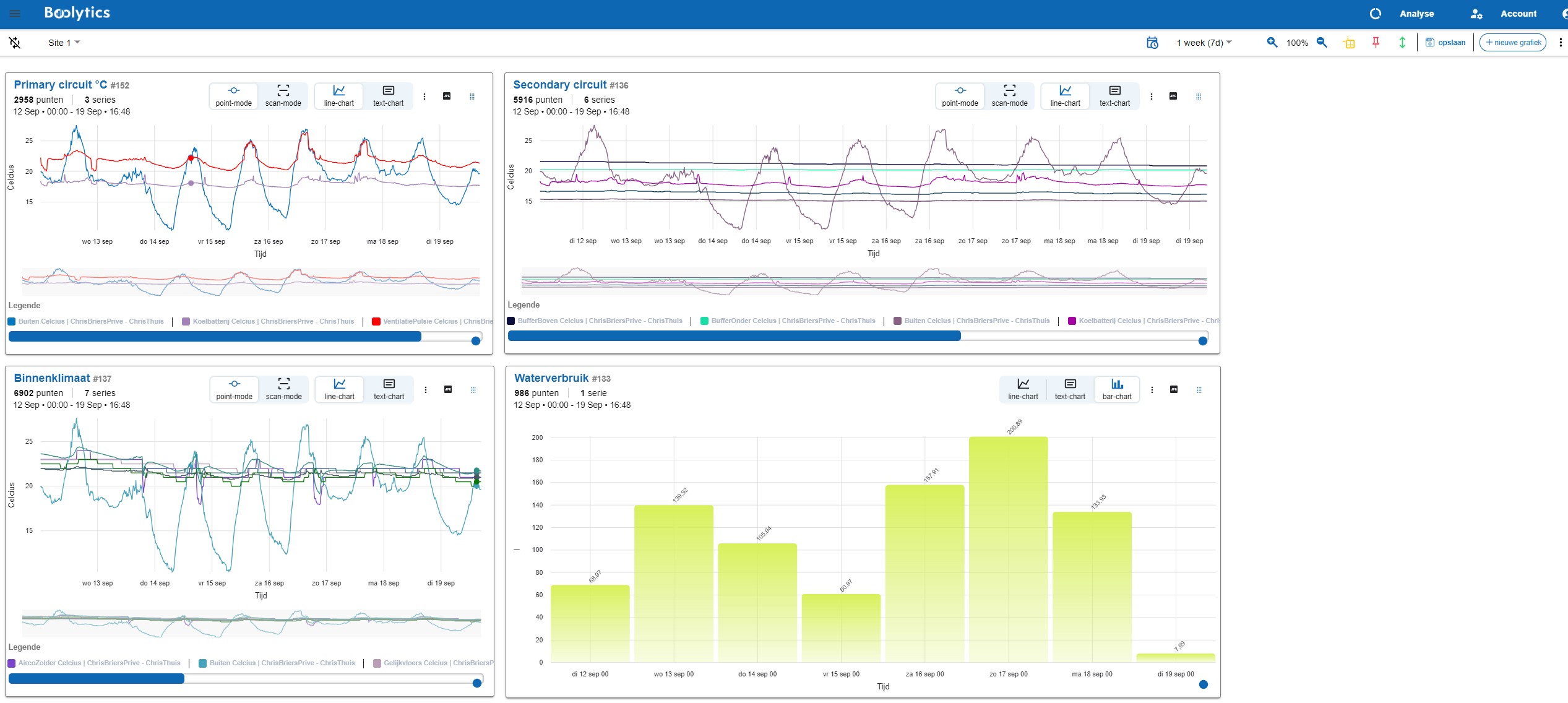Click the zoom in magnifier icon
This screenshot has height=703, width=1568.
pyautogui.click(x=1272, y=42)
